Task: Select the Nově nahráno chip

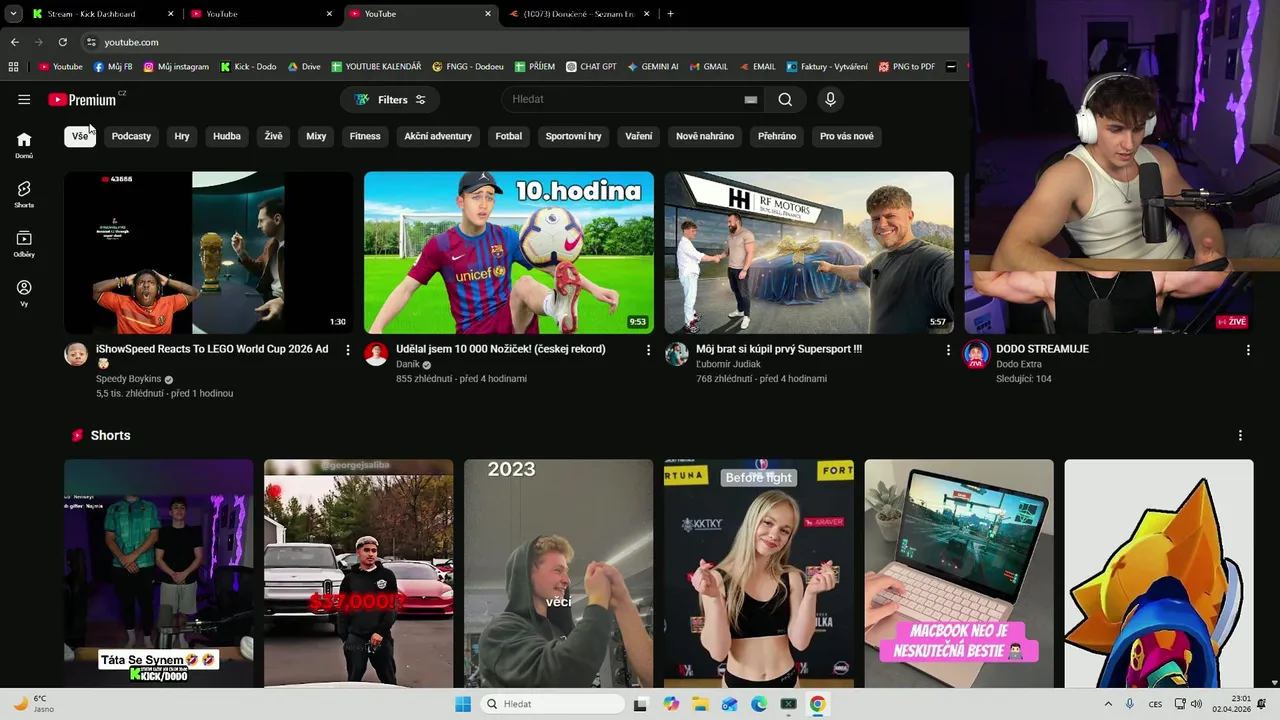Action: 705,136
